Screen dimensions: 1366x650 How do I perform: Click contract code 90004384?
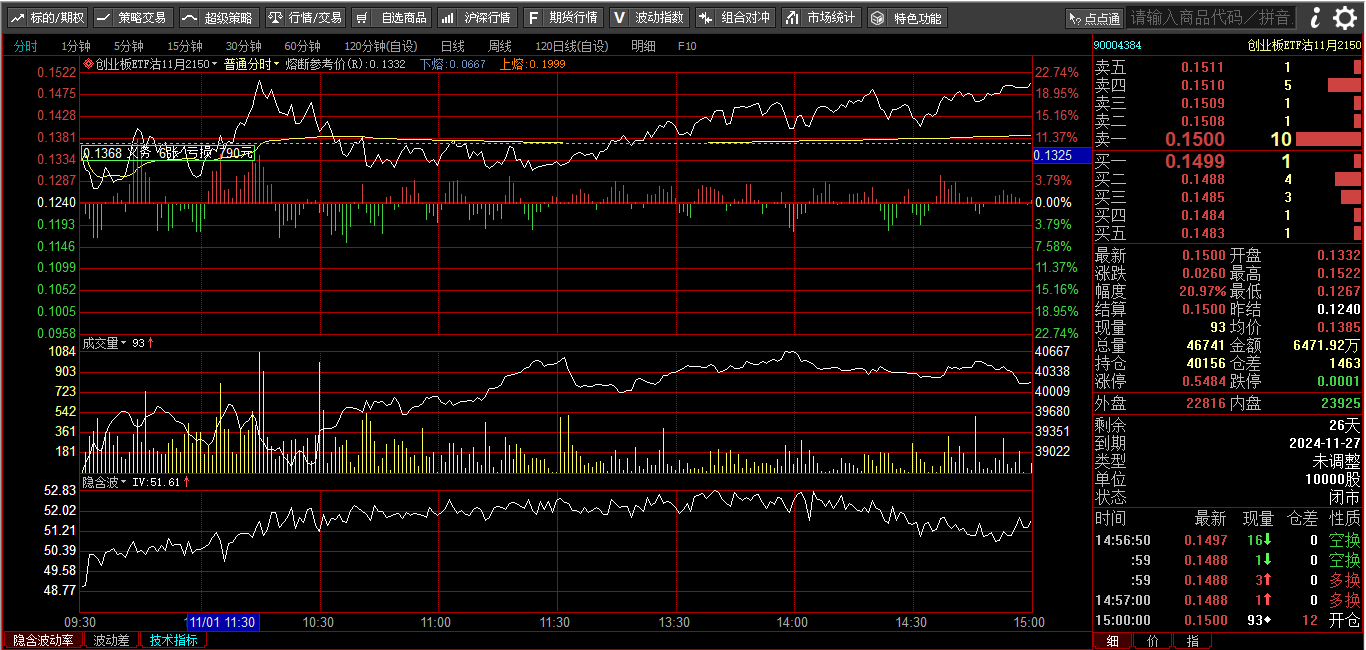1117,45
